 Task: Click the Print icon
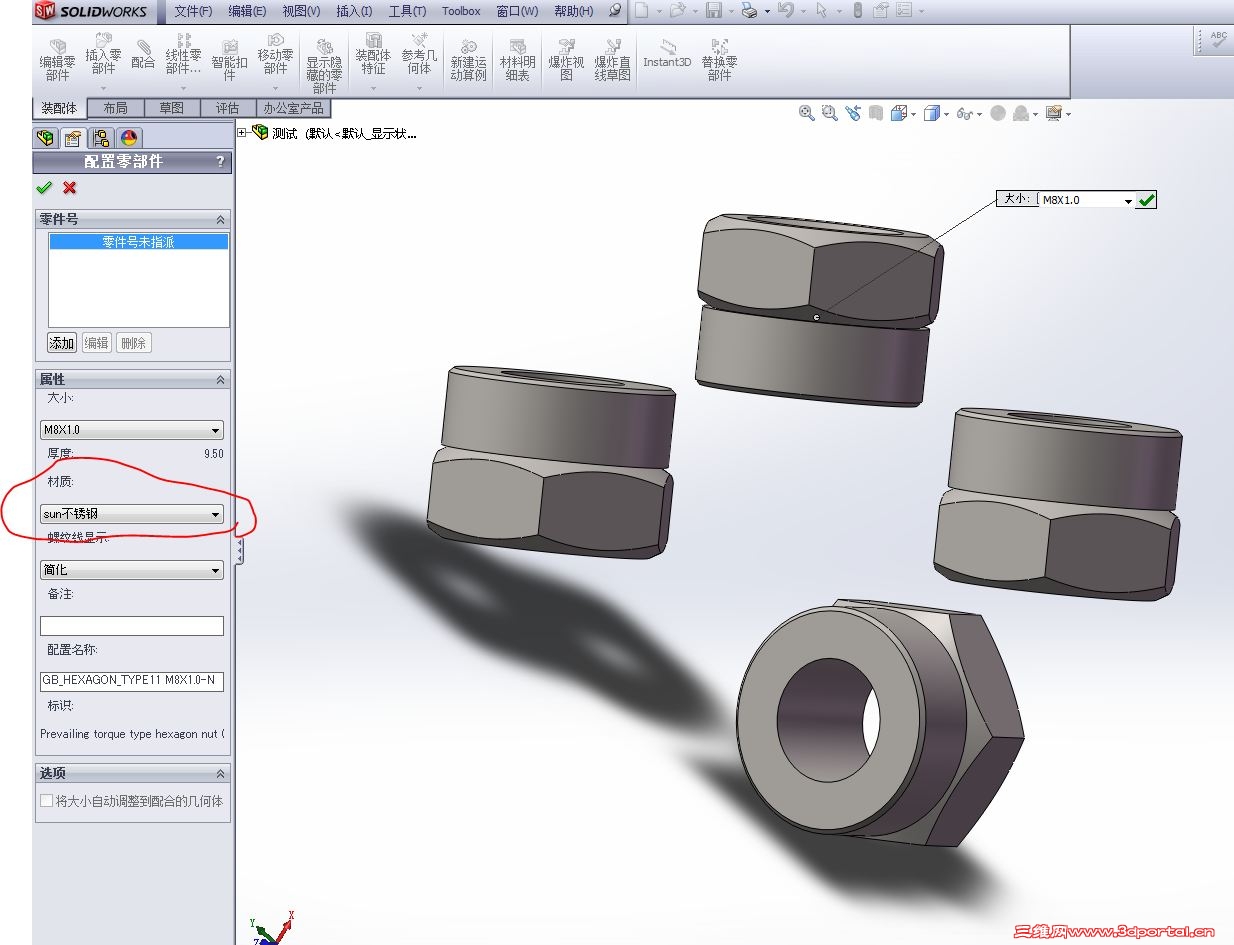coord(749,11)
